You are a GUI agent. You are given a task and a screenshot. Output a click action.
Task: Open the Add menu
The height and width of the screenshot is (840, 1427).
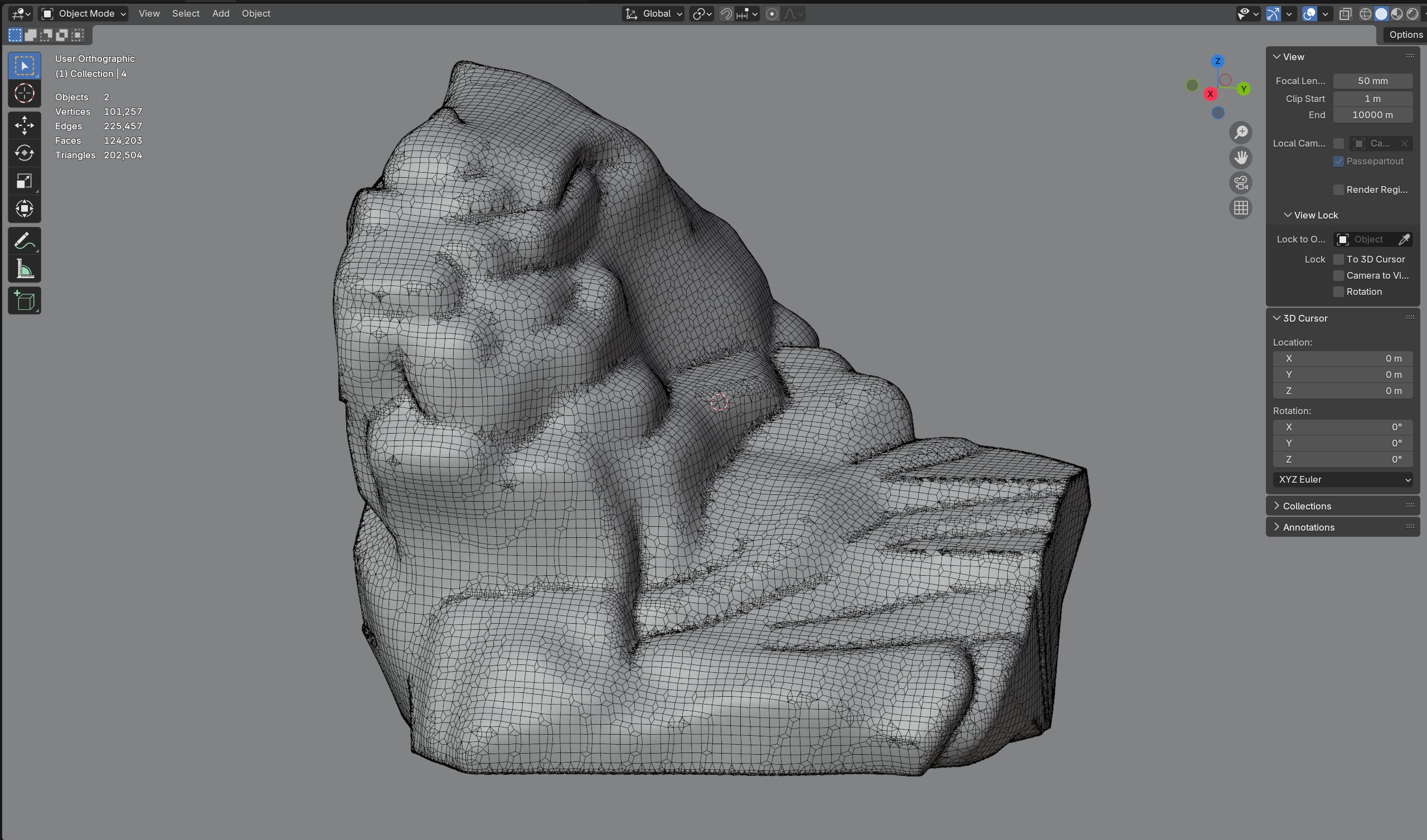220,13
